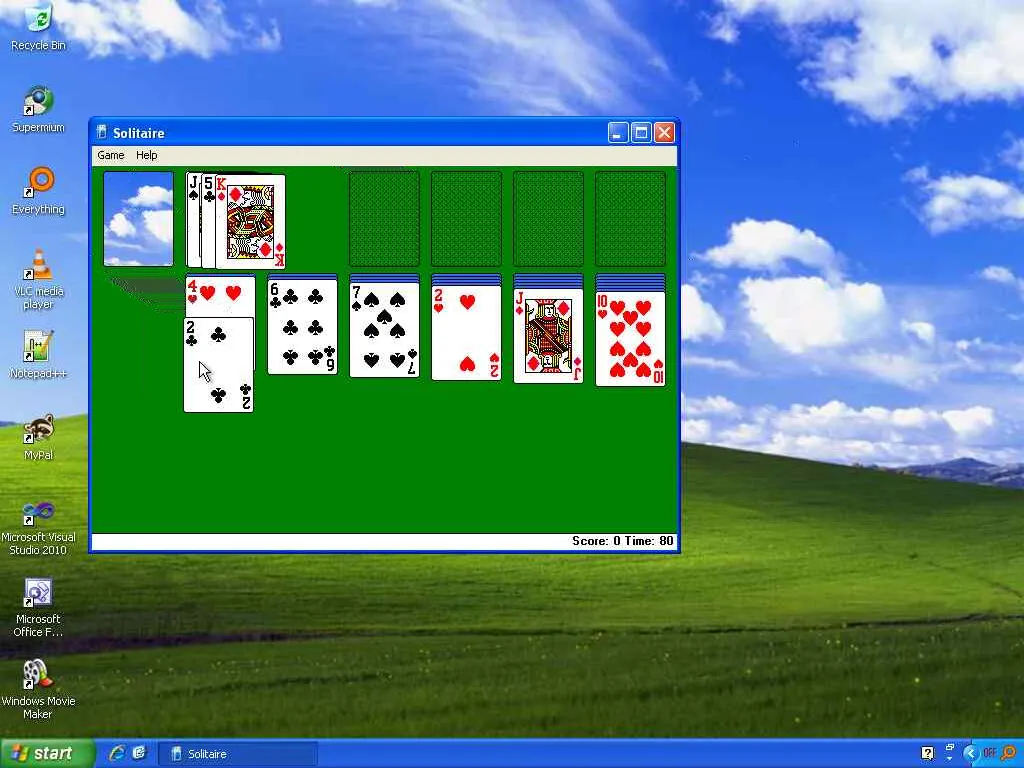Maximize the Solitaire window
1024x768 pixels.
pyautogui.click(x=641, y=133)
